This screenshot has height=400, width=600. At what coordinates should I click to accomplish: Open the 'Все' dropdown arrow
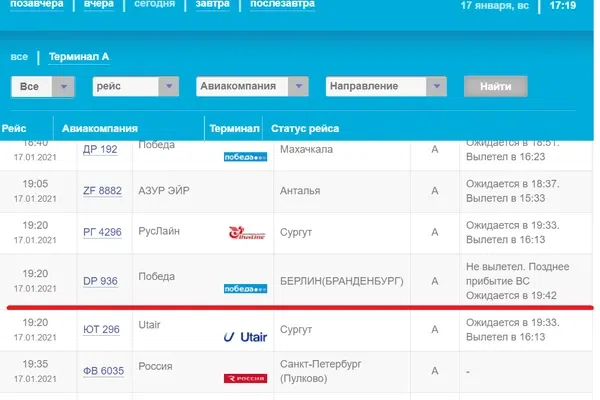point(63,87)
